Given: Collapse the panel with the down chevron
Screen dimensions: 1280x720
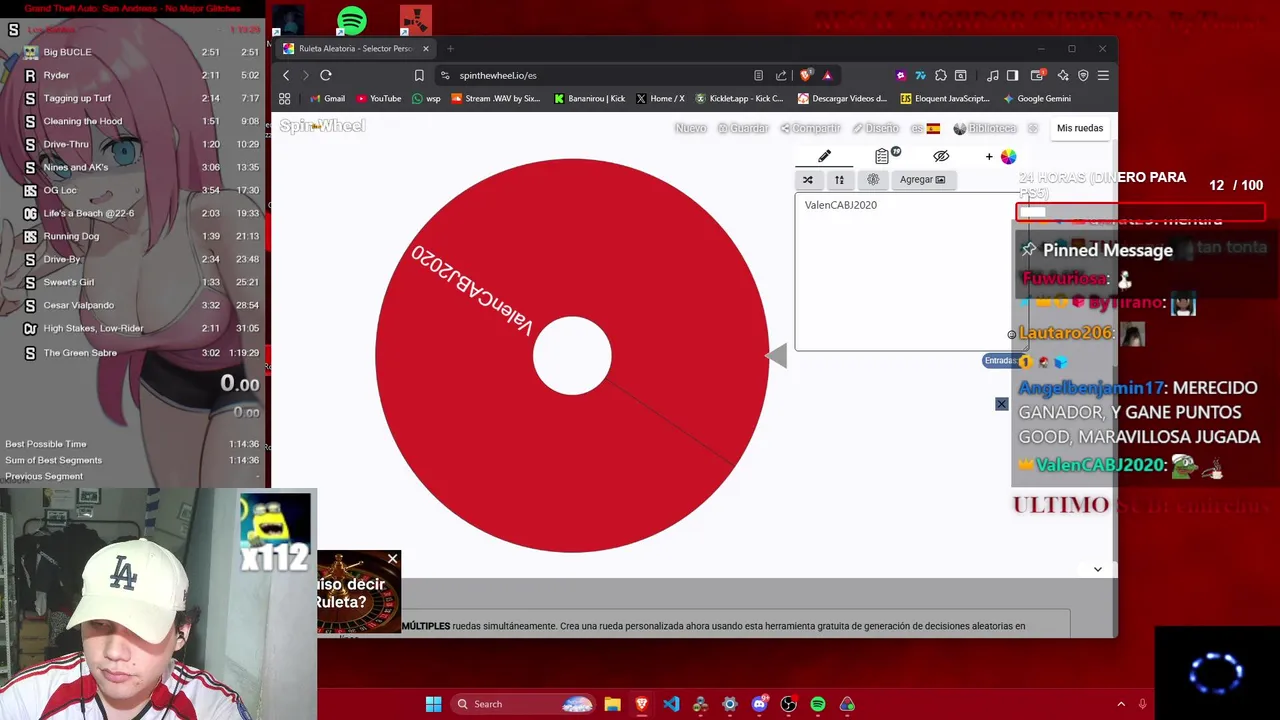Looking at the screenshot, I should click(1097, 569).
